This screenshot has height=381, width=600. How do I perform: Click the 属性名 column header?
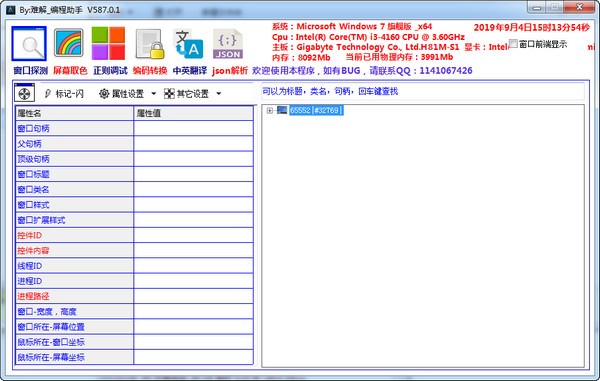(x=75, y=113)
